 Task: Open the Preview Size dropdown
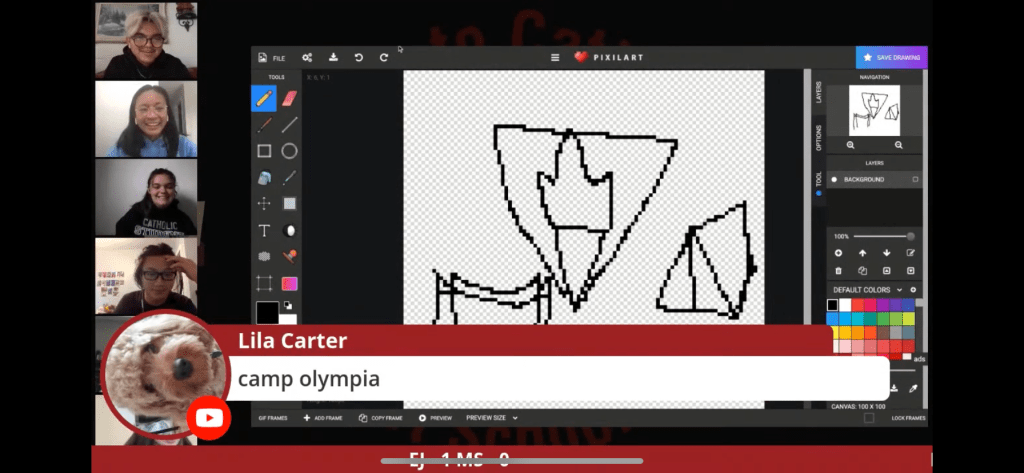coord(492,418)
